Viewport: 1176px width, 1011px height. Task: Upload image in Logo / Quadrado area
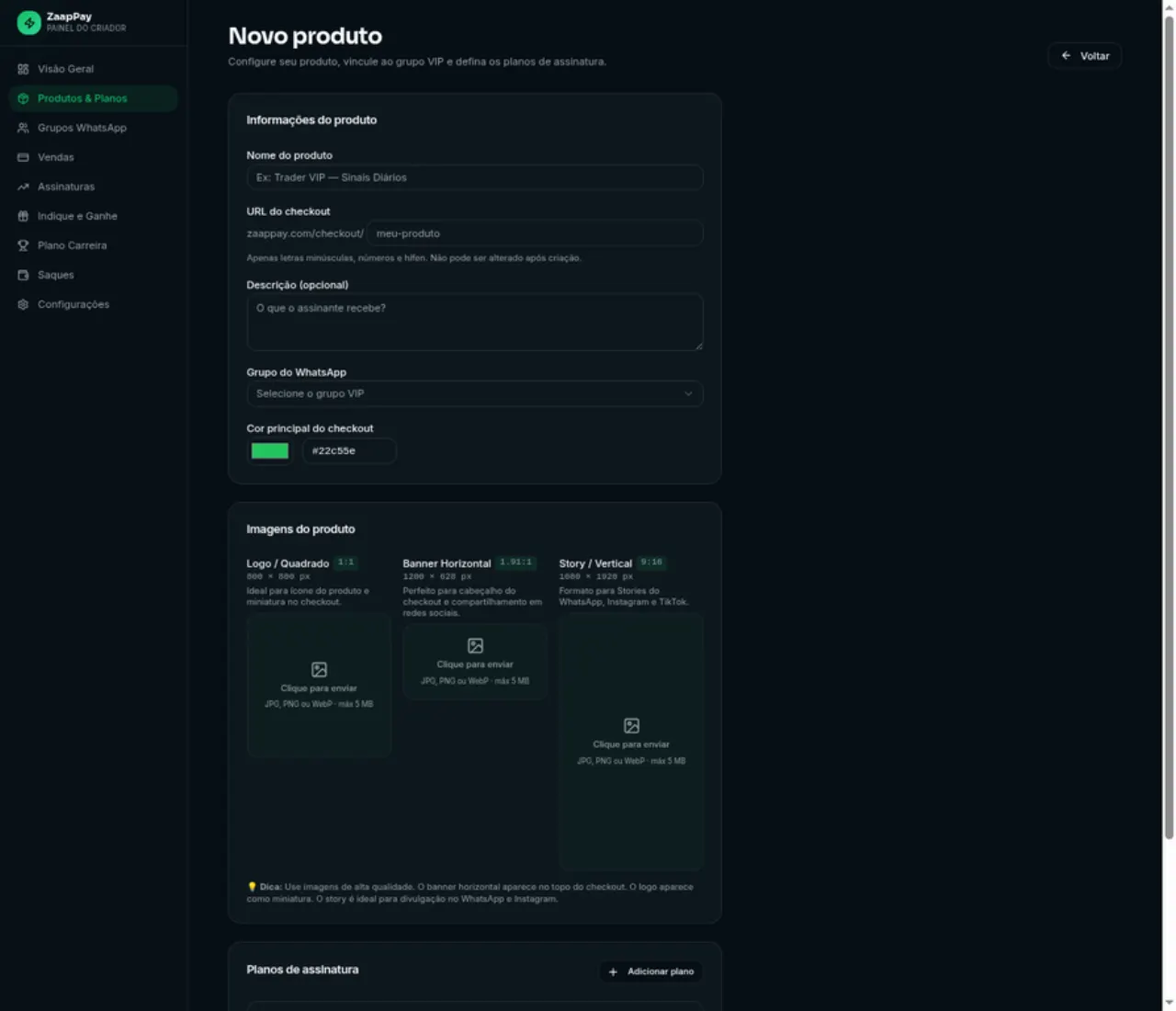click(x=319, y=686)
